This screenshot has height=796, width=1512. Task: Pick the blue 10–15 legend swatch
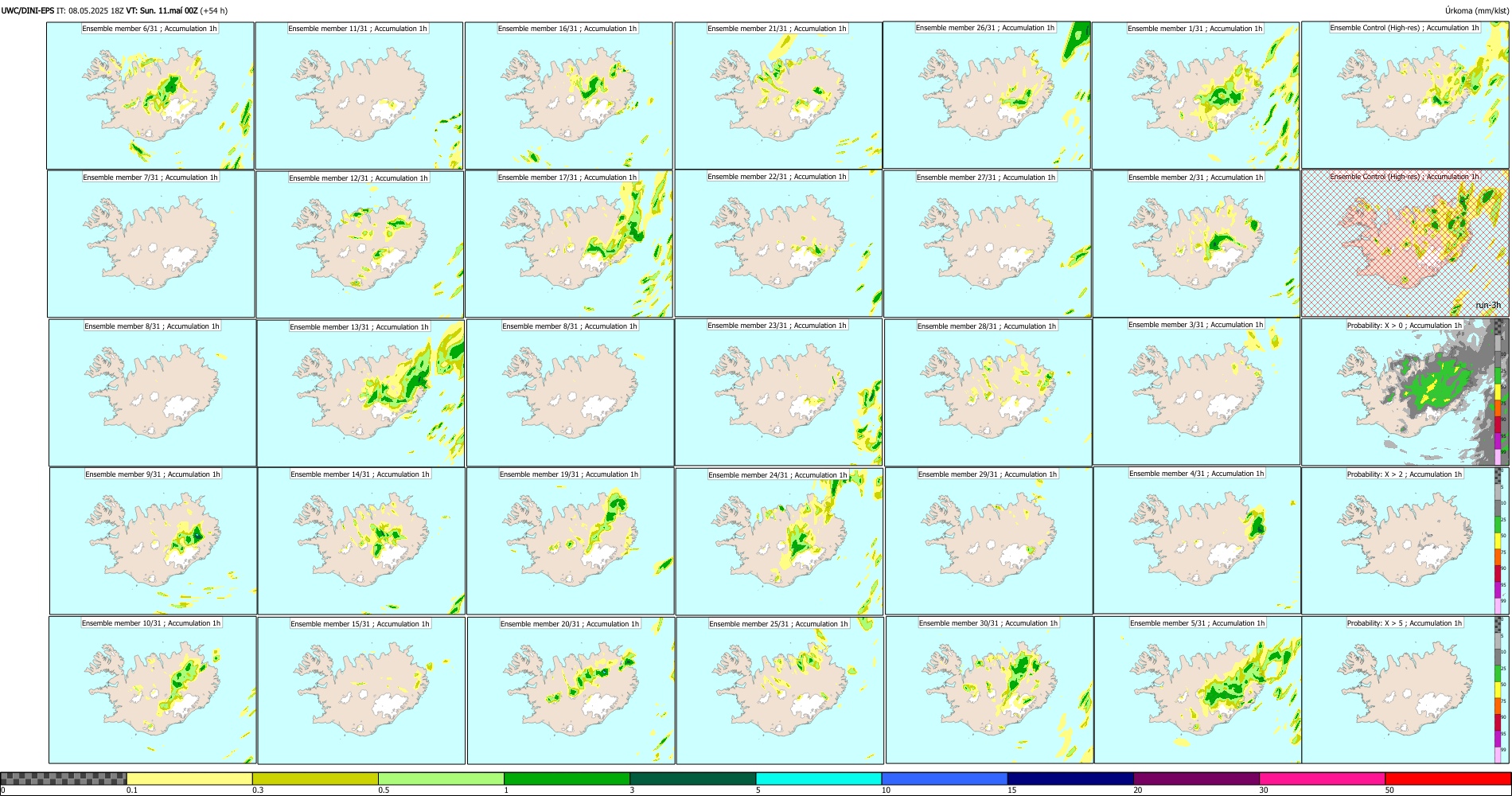click(x=945, y=778)
